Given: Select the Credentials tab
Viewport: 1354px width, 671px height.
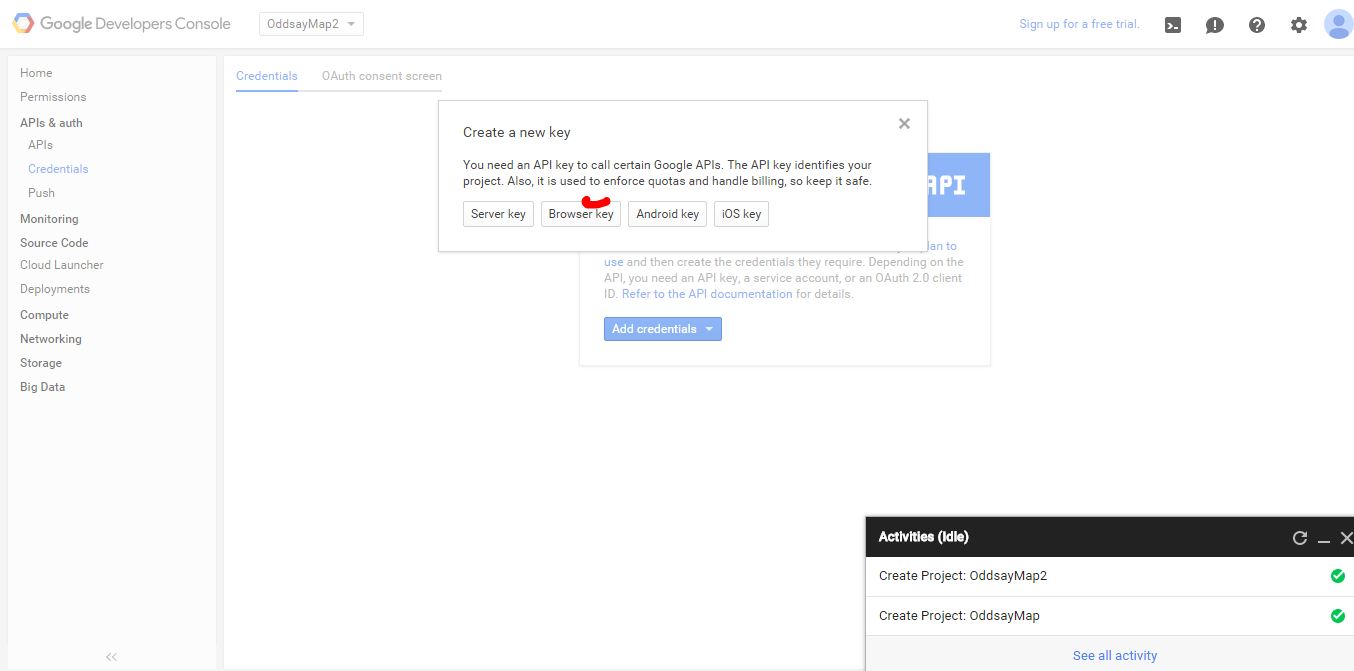Looking at the screenshot, I should [x=266, y=75].
